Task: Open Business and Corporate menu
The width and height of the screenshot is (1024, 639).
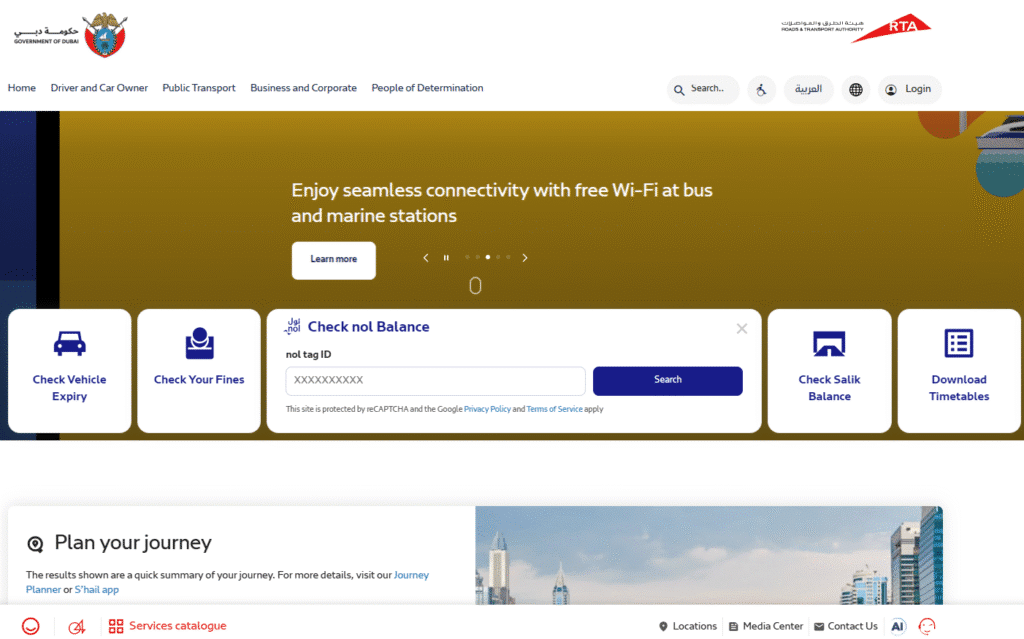Action: 303,88
